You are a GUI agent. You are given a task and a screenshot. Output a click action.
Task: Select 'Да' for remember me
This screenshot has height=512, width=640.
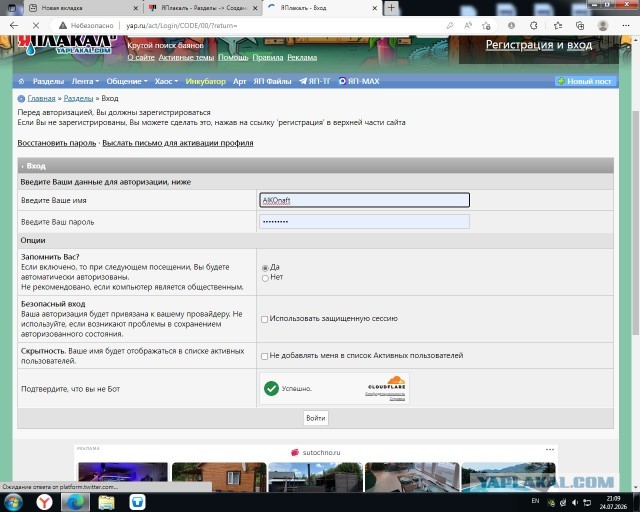[265, 268]
